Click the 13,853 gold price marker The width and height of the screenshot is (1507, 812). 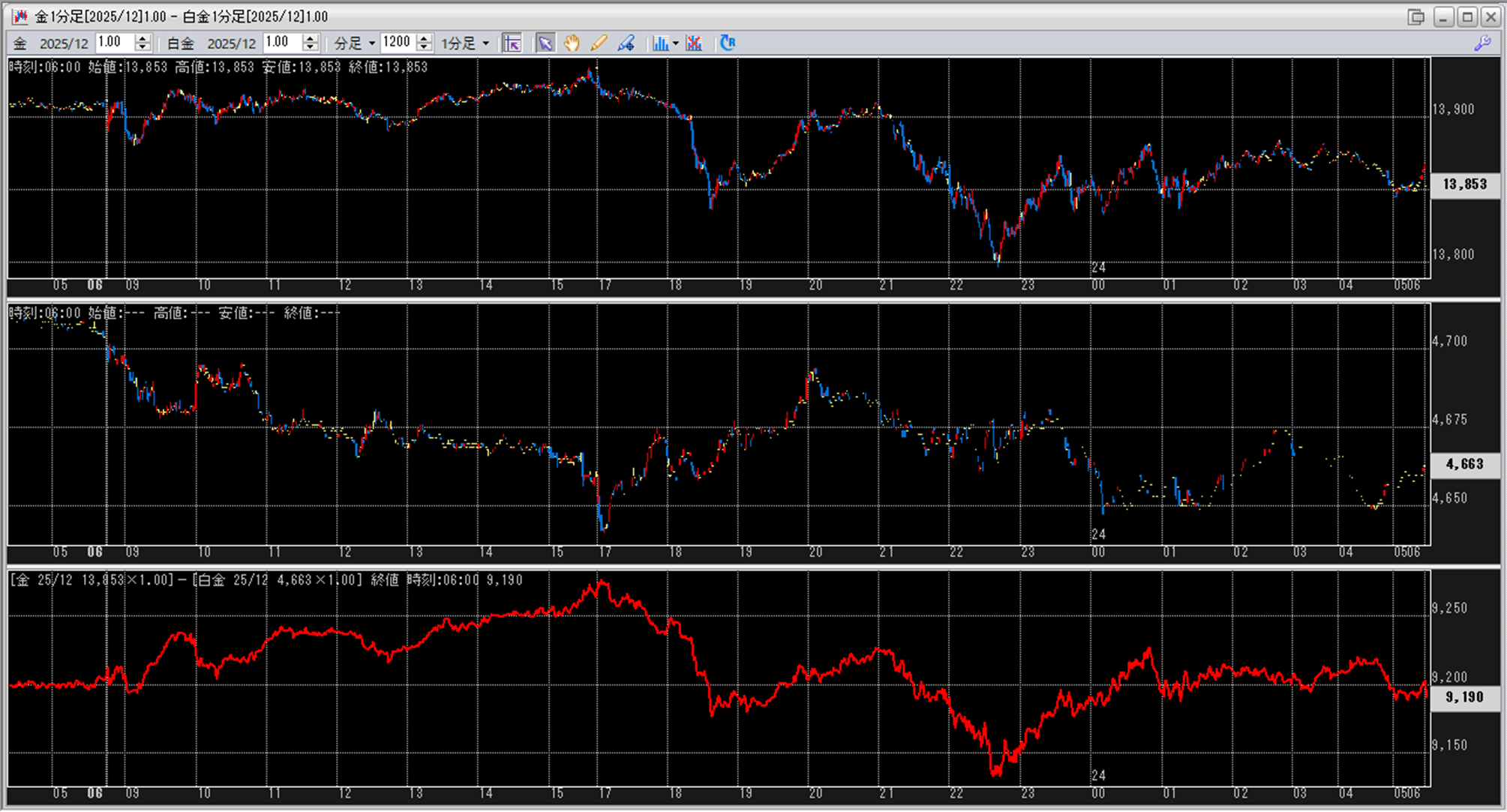(1464, 184)
